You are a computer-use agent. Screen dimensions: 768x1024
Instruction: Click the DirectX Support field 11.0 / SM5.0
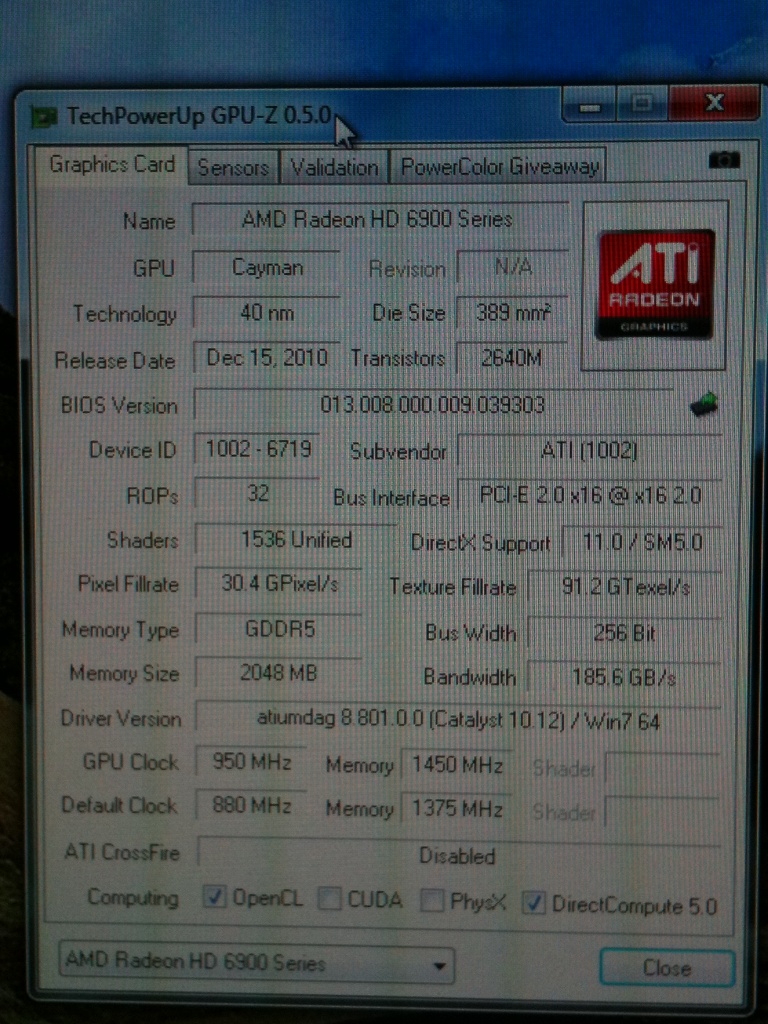click(x=641, y=543)
